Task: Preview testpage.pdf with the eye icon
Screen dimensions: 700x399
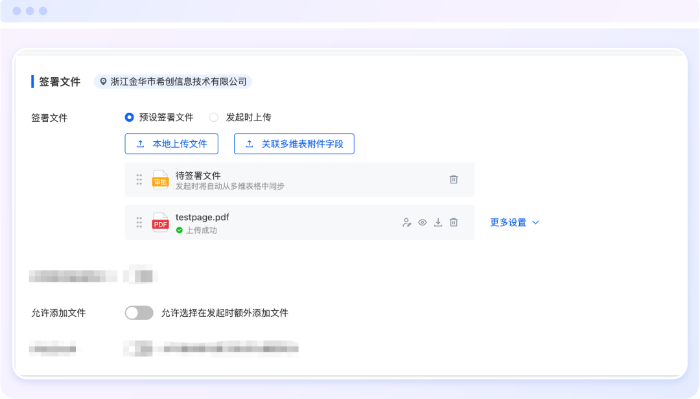Action: click(x=422, y=222)
